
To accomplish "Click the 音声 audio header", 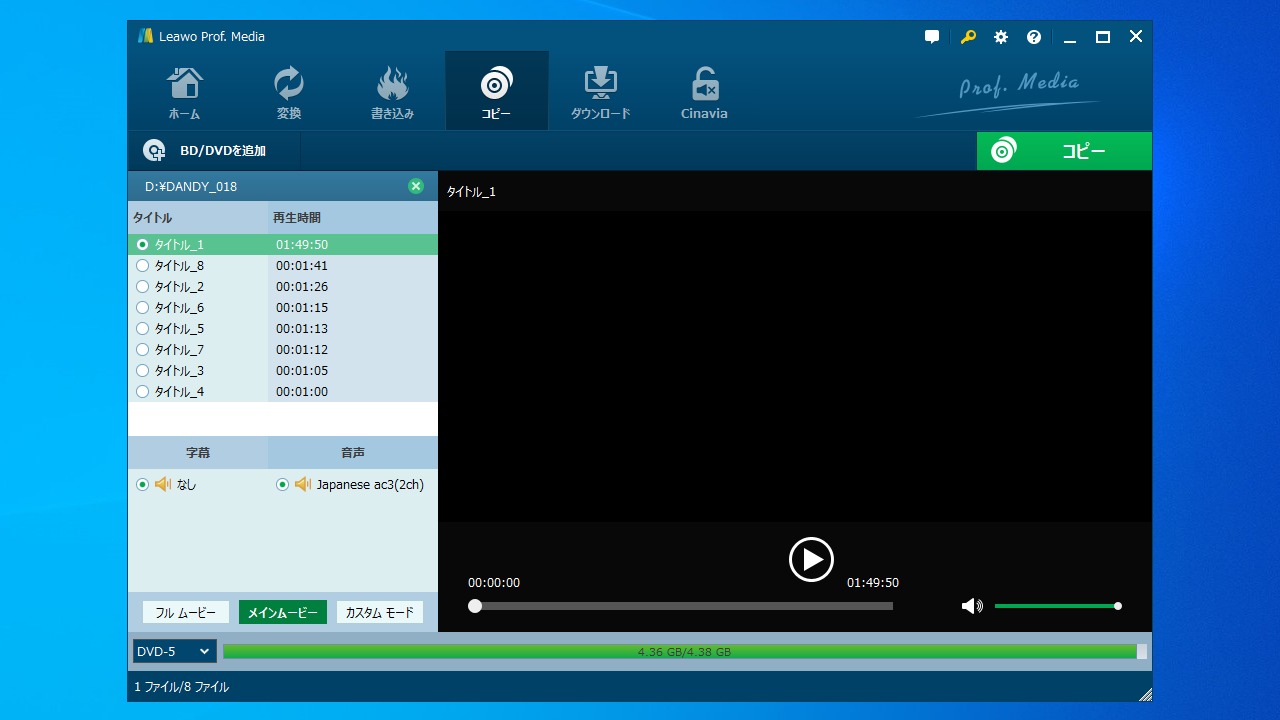I will pos(353,453).
